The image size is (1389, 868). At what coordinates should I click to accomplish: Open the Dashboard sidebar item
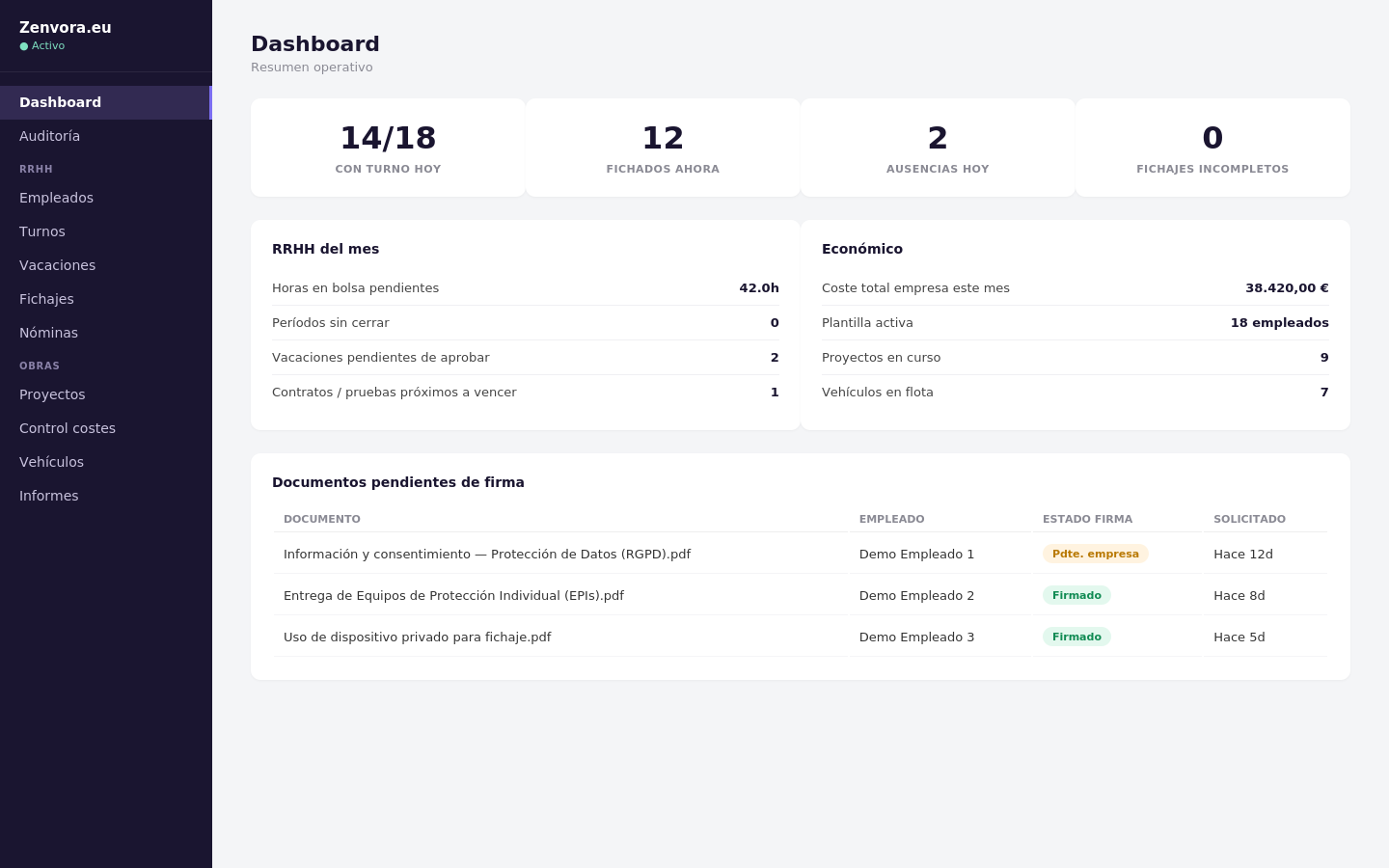(x=105, y=102)
